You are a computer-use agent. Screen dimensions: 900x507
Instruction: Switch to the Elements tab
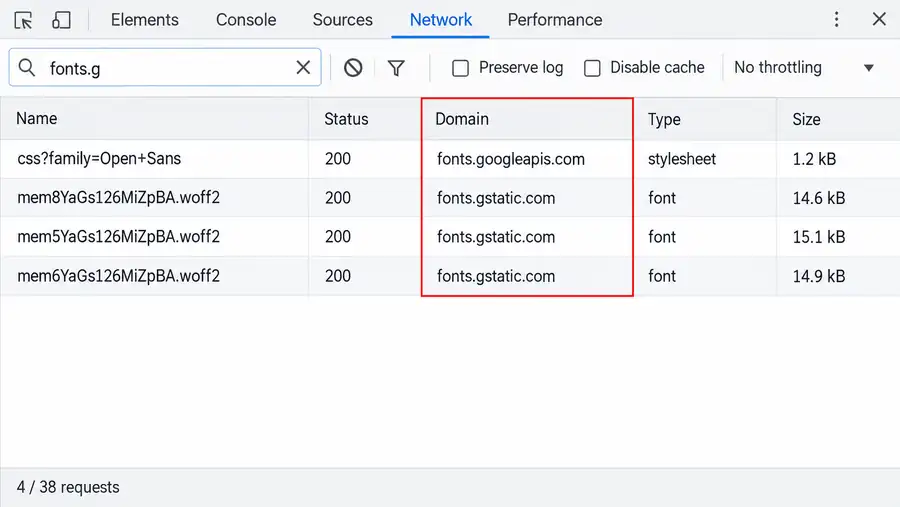click(x=145, y=20)
